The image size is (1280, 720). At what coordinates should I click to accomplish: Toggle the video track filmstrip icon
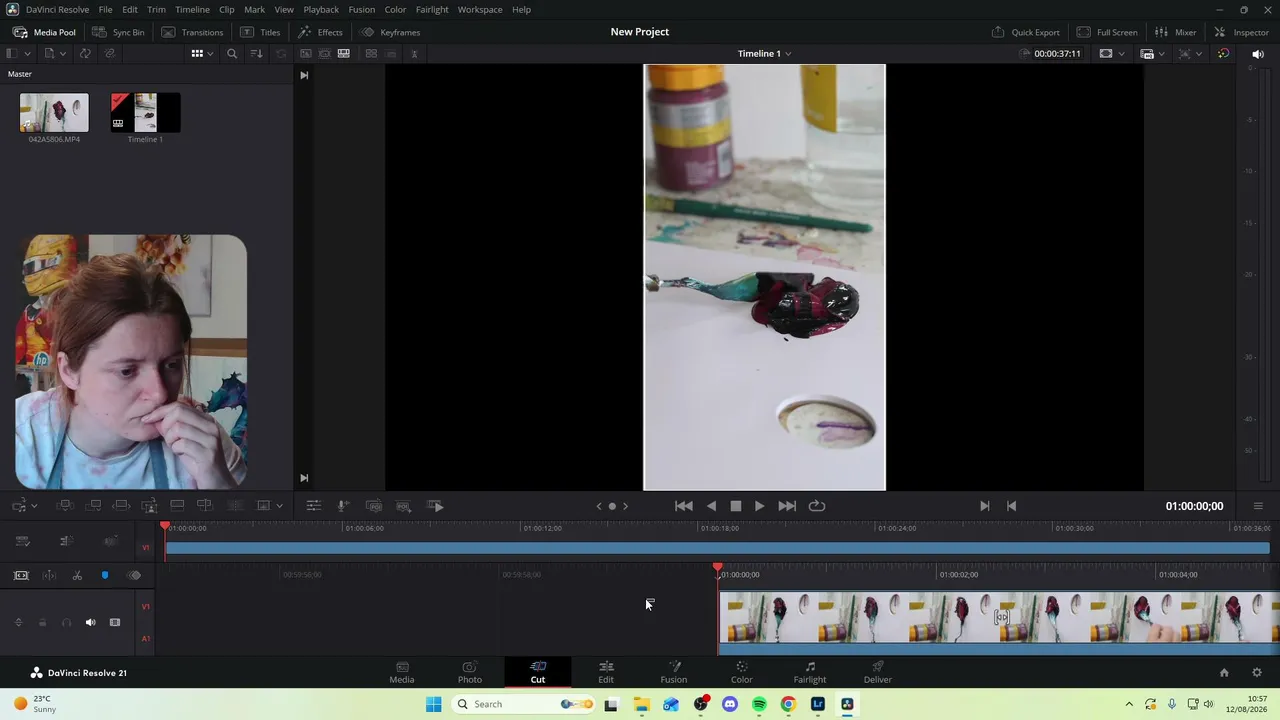click(x=115, y=622)
